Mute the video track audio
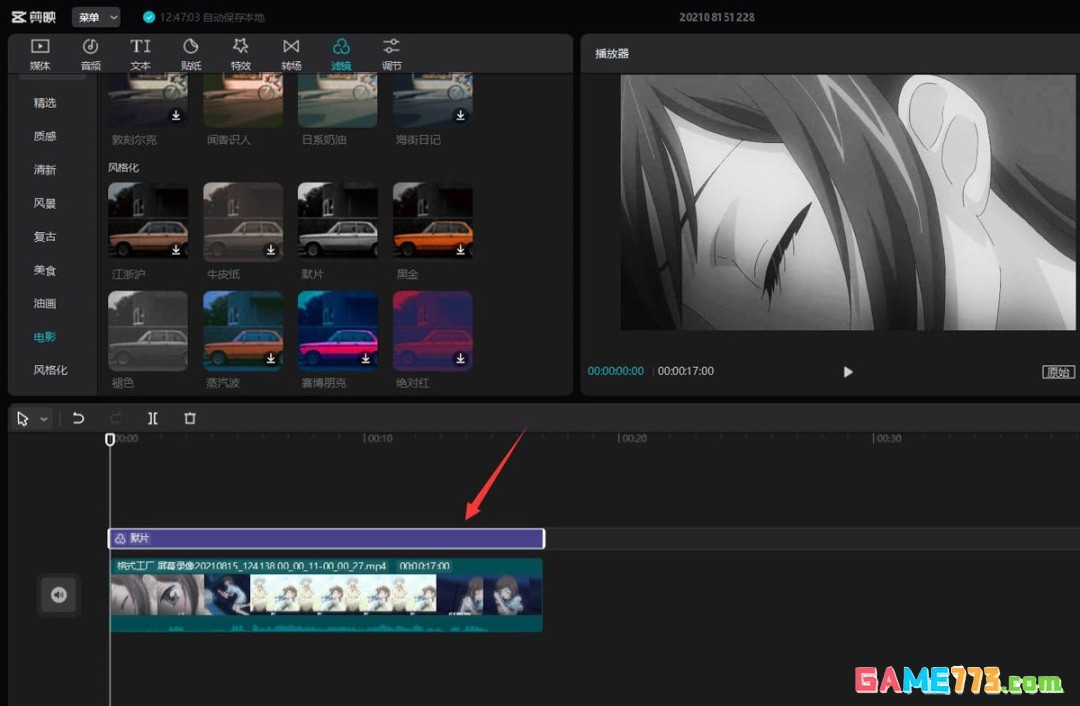The width and height of the screenshot is (1080, 706). (59, 595)
